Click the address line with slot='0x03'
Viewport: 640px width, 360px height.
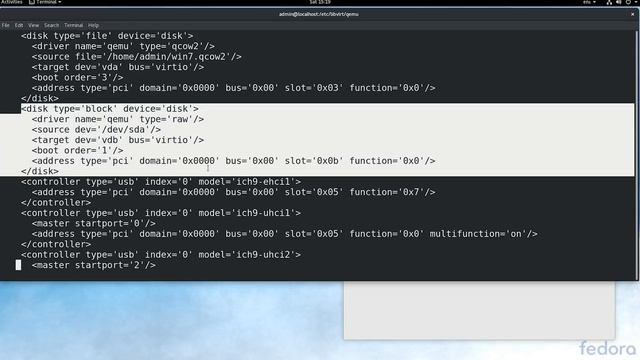coord(233,88)
